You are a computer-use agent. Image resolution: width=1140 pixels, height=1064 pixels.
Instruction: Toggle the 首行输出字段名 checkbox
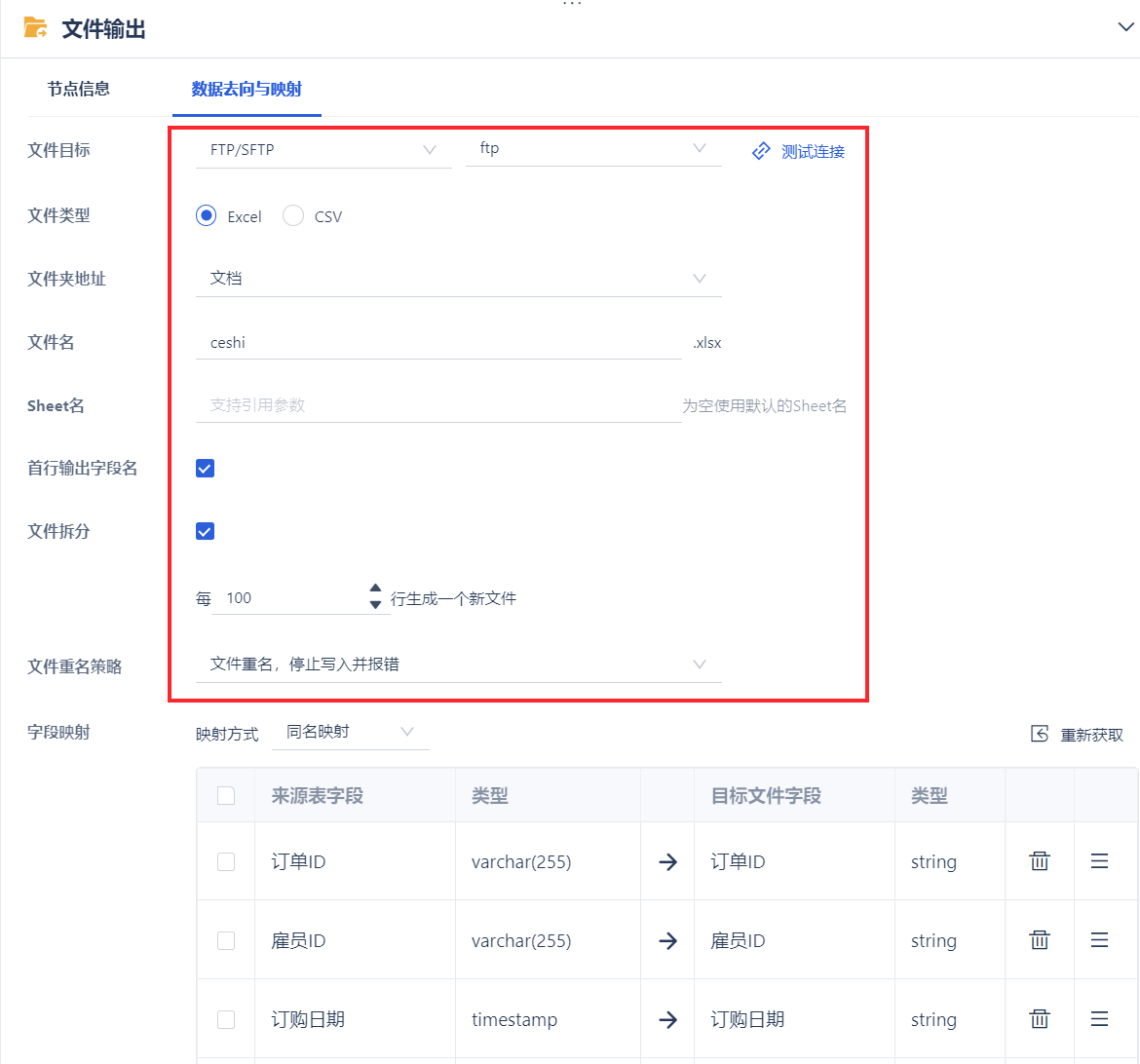point(205,469)
